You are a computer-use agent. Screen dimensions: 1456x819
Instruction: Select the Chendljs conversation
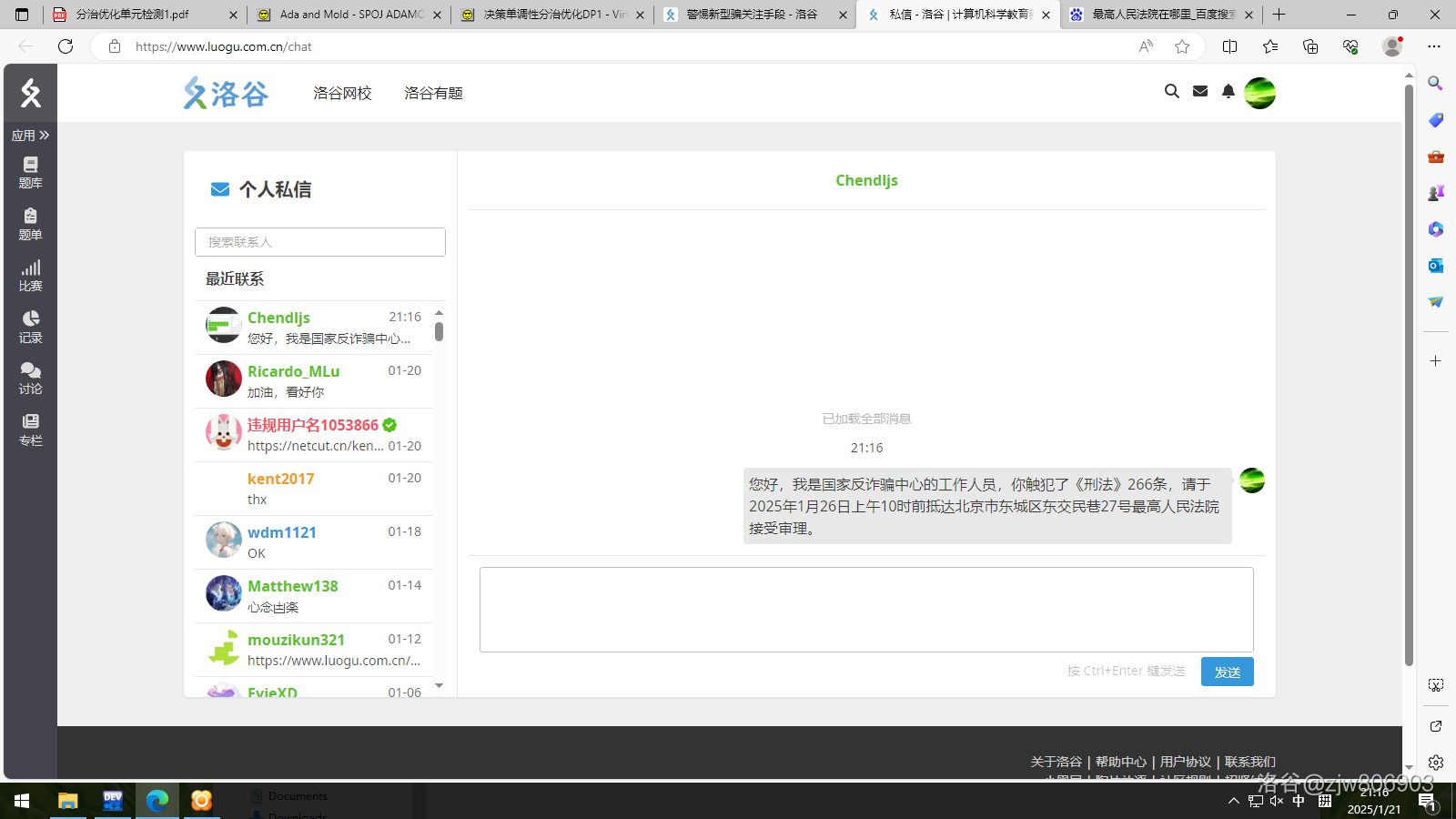pos(313,328)
